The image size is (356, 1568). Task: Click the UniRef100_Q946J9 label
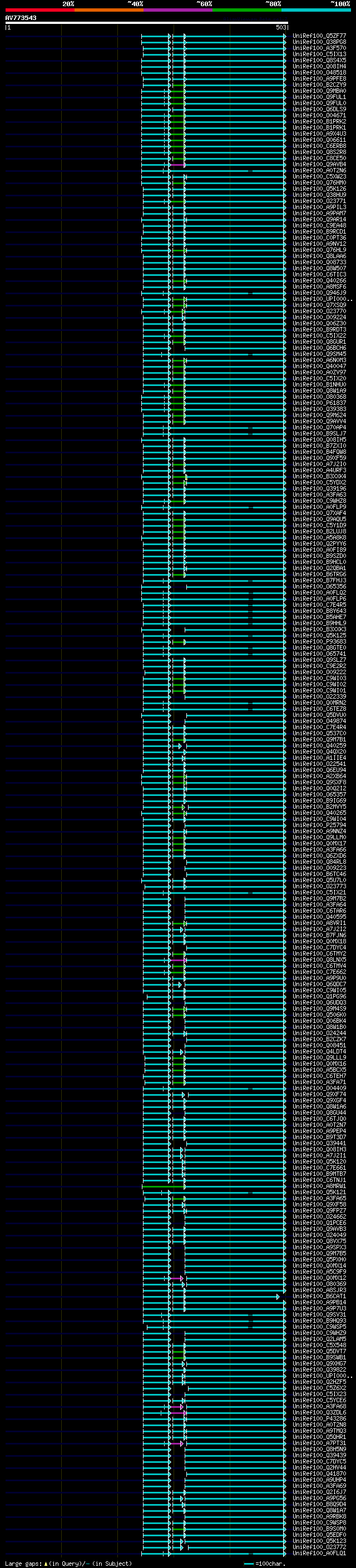point(319,293)
